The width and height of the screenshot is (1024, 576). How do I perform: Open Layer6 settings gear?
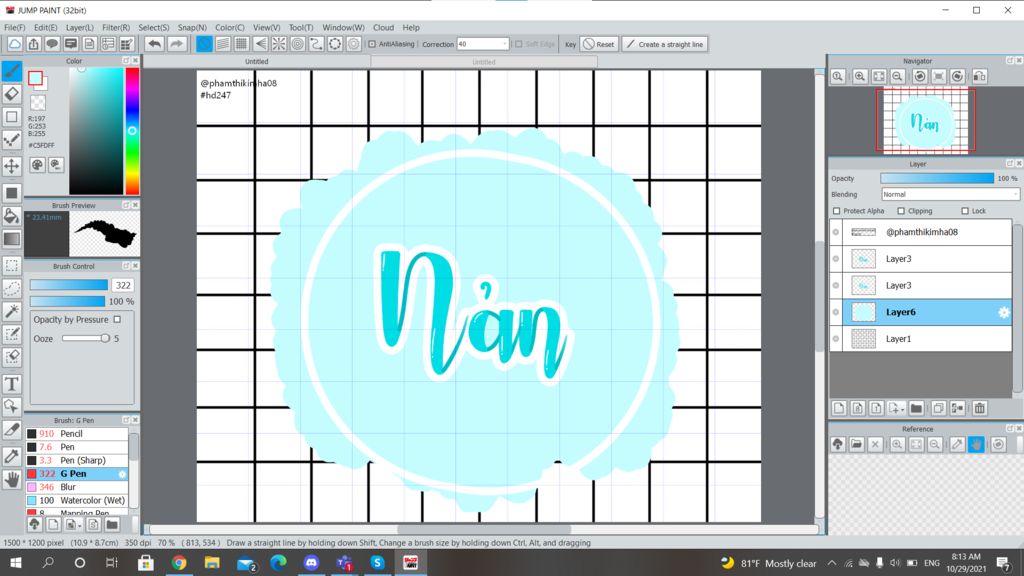pos(1004,312)
